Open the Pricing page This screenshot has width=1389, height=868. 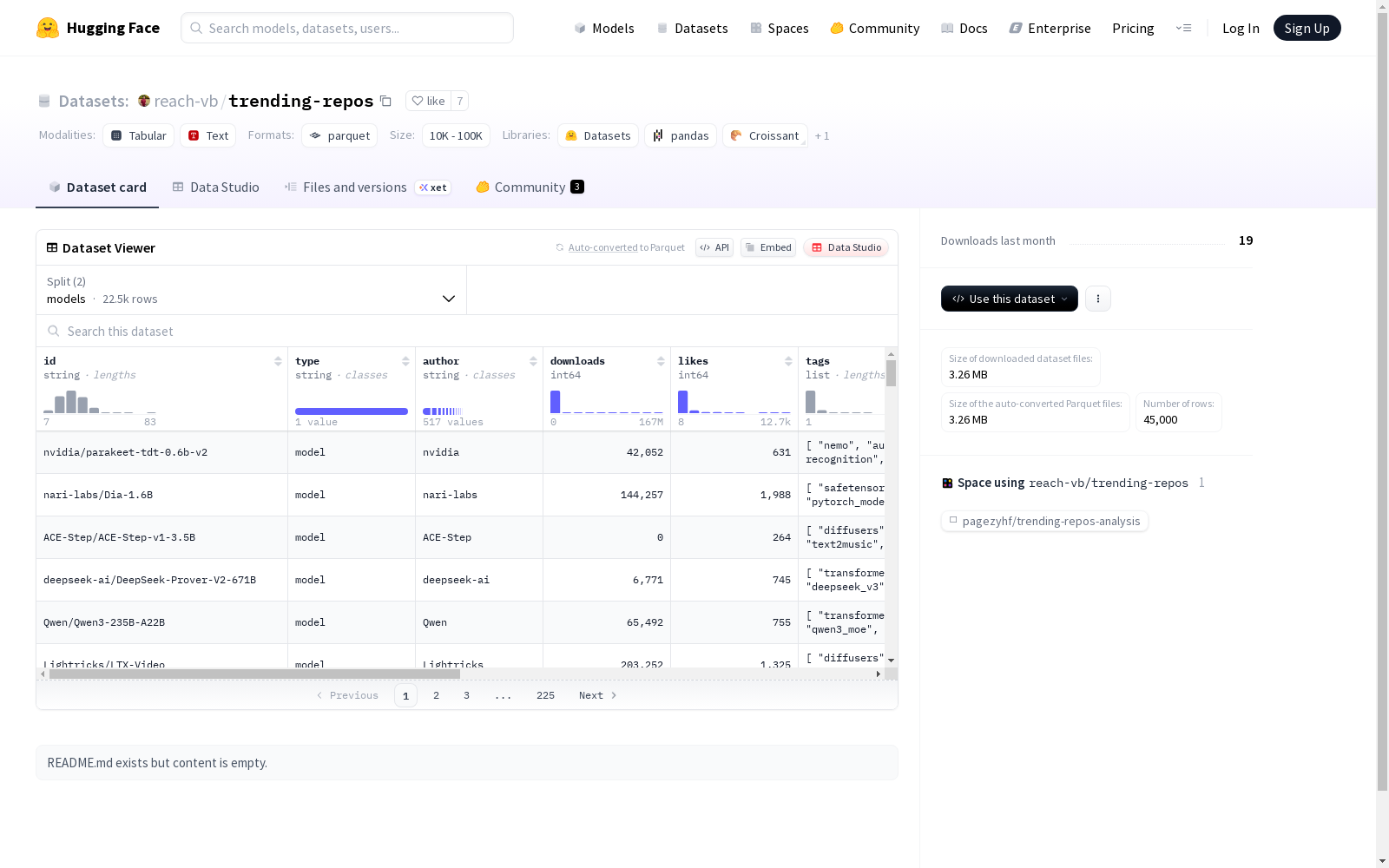coord(1133,28)
